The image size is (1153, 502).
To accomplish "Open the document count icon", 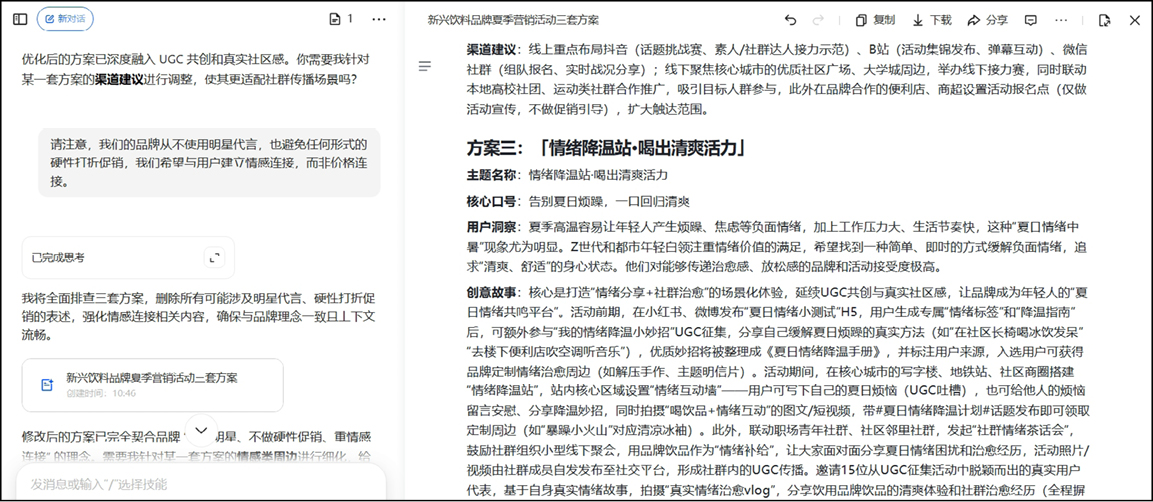I will point(340,19).
